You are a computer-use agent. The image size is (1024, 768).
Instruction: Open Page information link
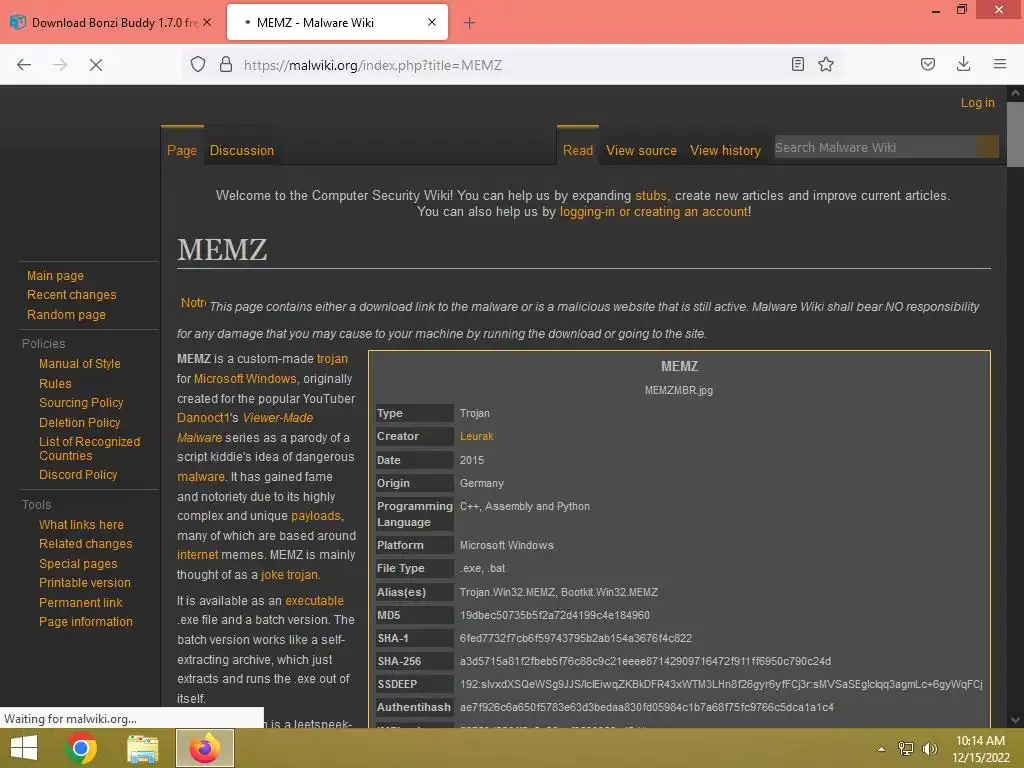click(x=86, y=621)
